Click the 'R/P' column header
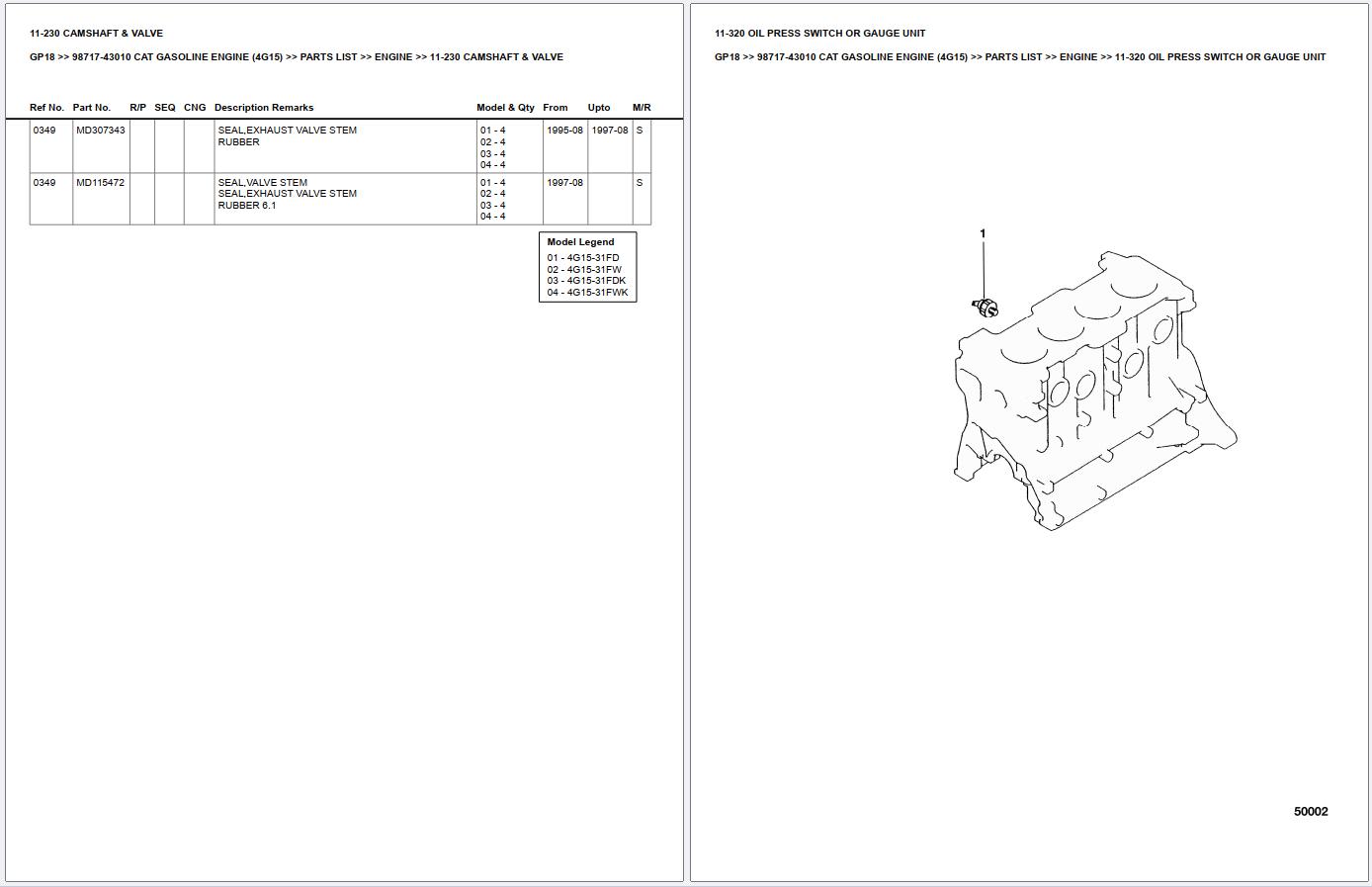The width and height of the screenshot is (1372, 887). point(137,108)
